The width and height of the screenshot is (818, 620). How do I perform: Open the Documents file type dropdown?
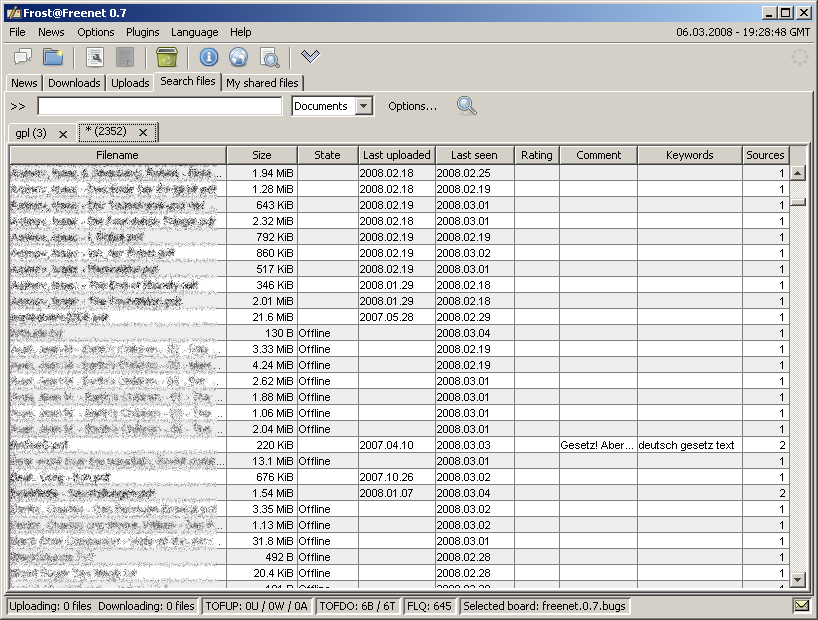364,106
